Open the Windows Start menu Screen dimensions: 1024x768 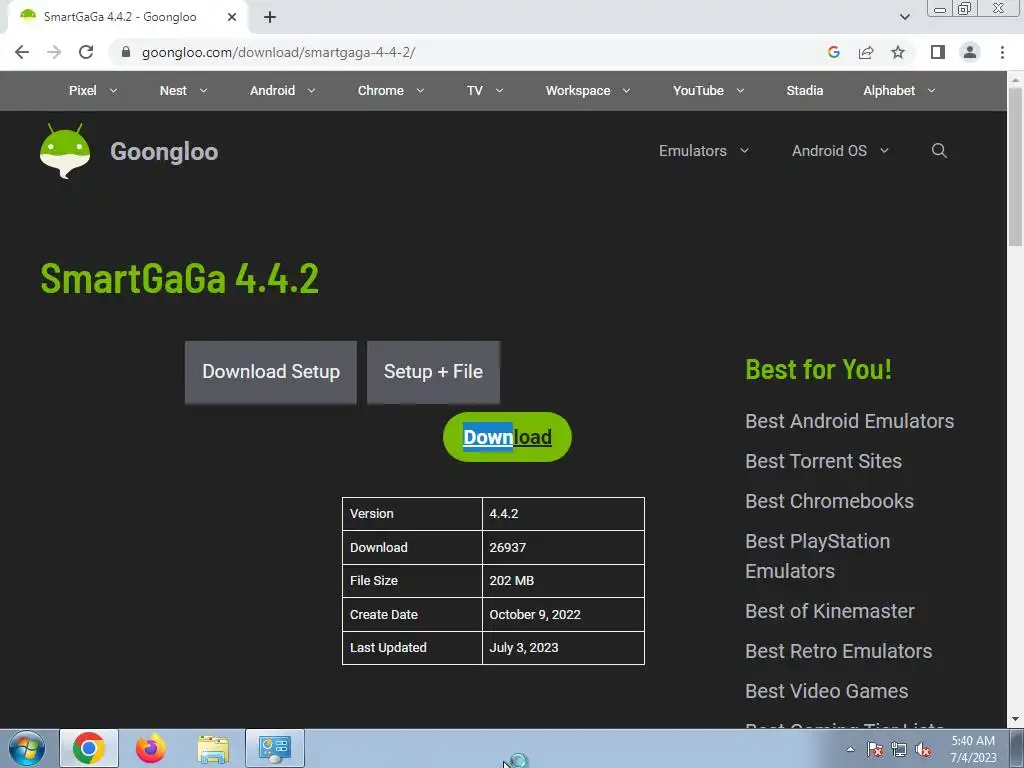point(27,748)
